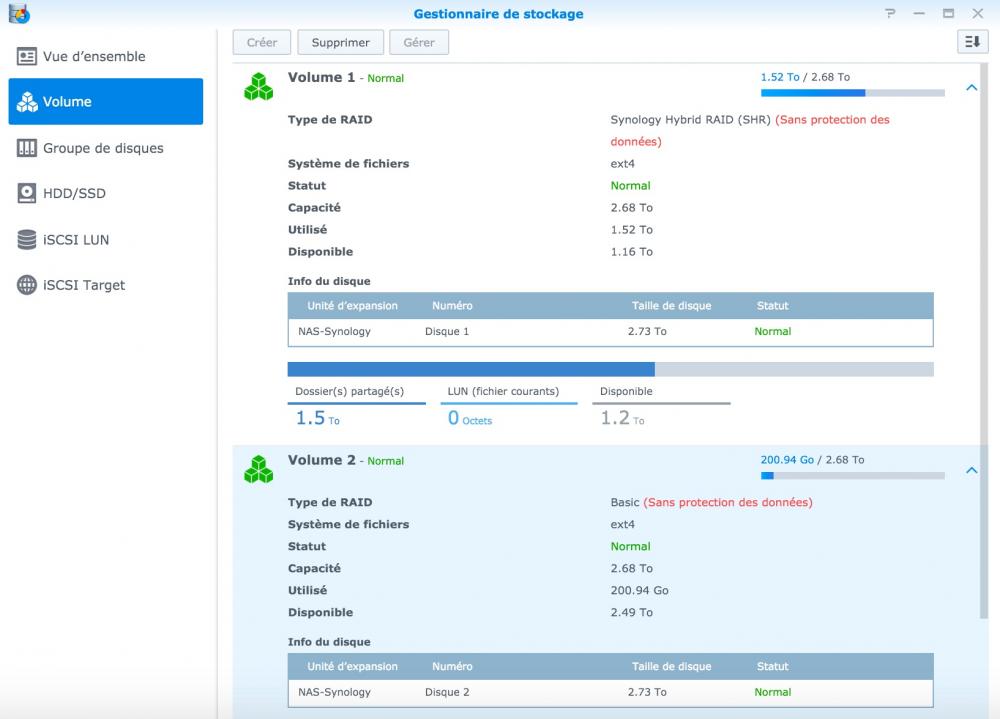This screenshot has height=719, width=1000.
Task: Open the help question mark icon
Action: [890, 14]
